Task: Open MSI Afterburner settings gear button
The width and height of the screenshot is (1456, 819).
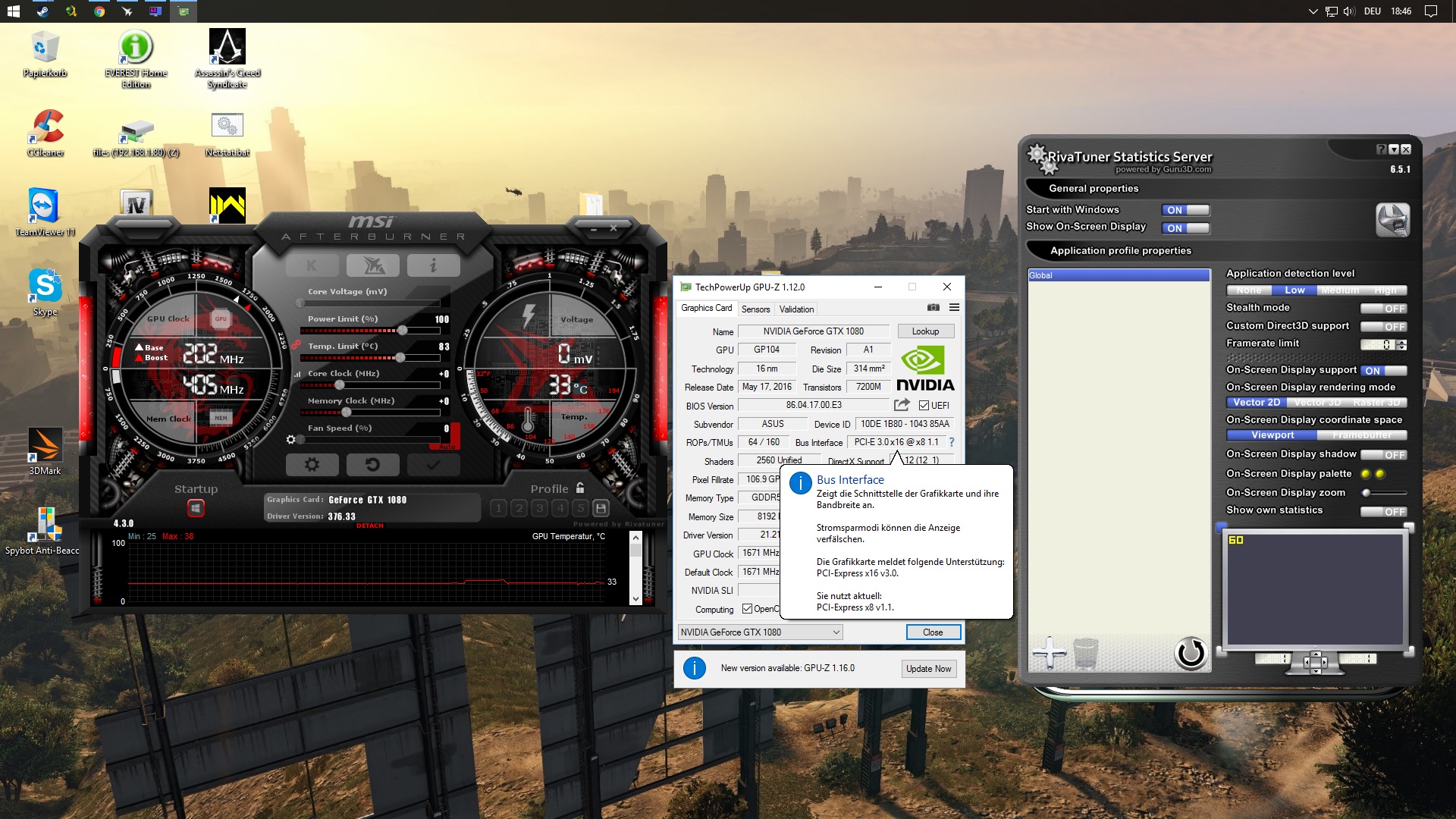Action: (312, 464)
